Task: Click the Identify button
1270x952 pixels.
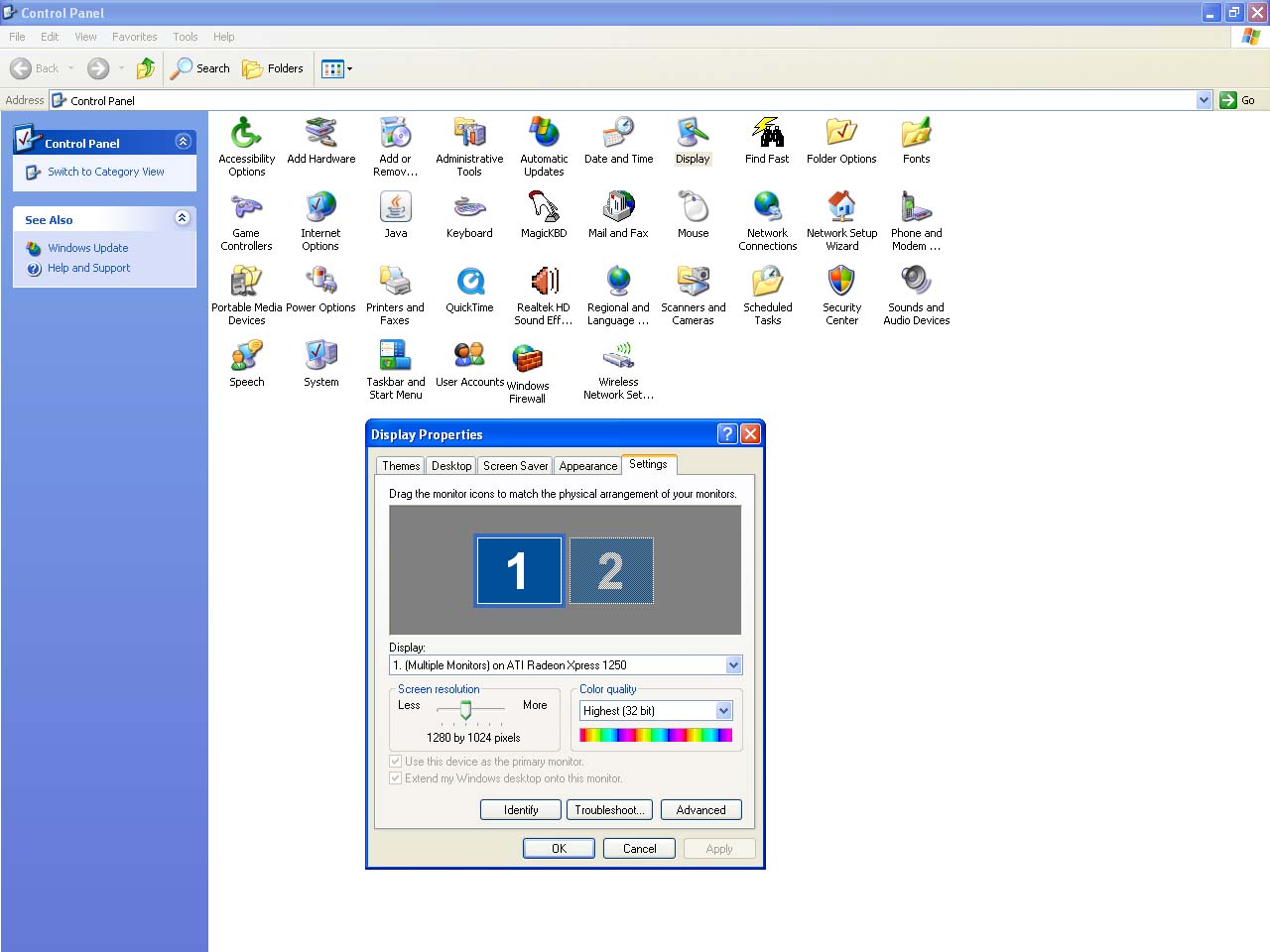Action: tap(521, 810)
